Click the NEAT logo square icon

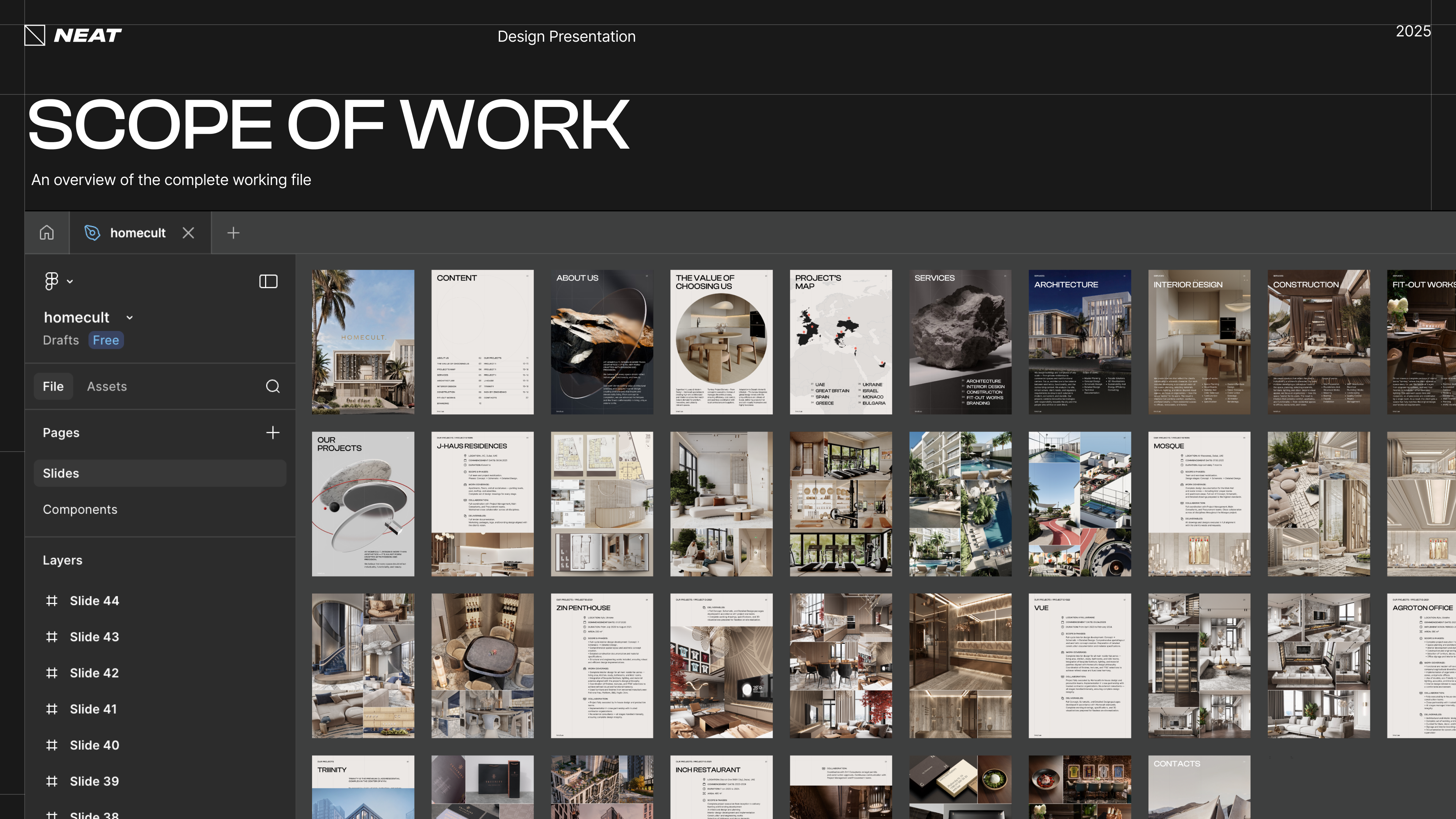point(35,35)
